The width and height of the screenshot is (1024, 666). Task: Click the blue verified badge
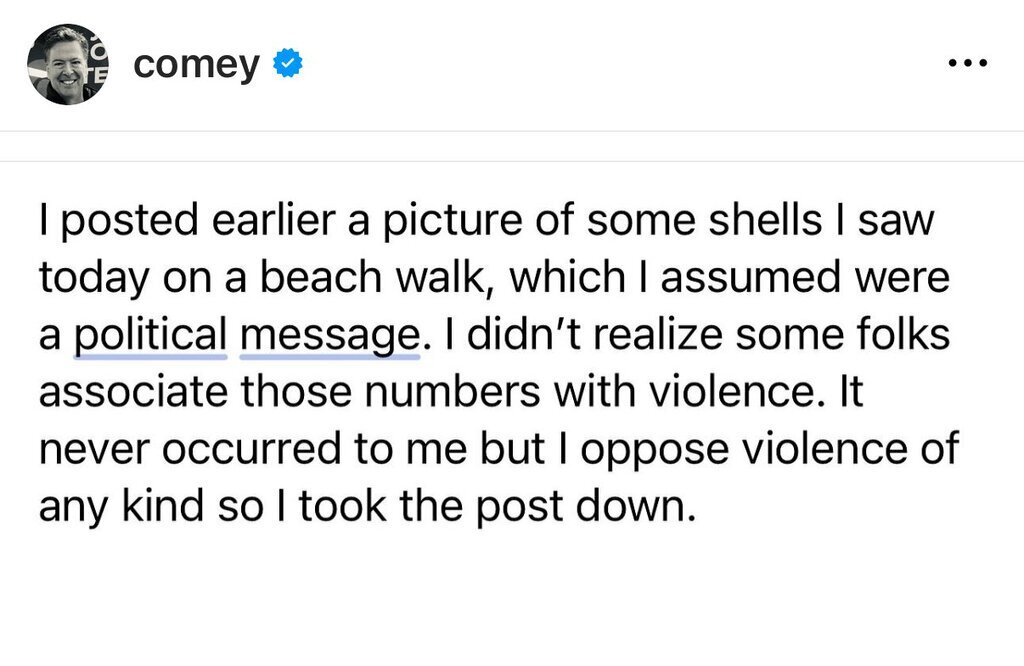coord(289,65)
